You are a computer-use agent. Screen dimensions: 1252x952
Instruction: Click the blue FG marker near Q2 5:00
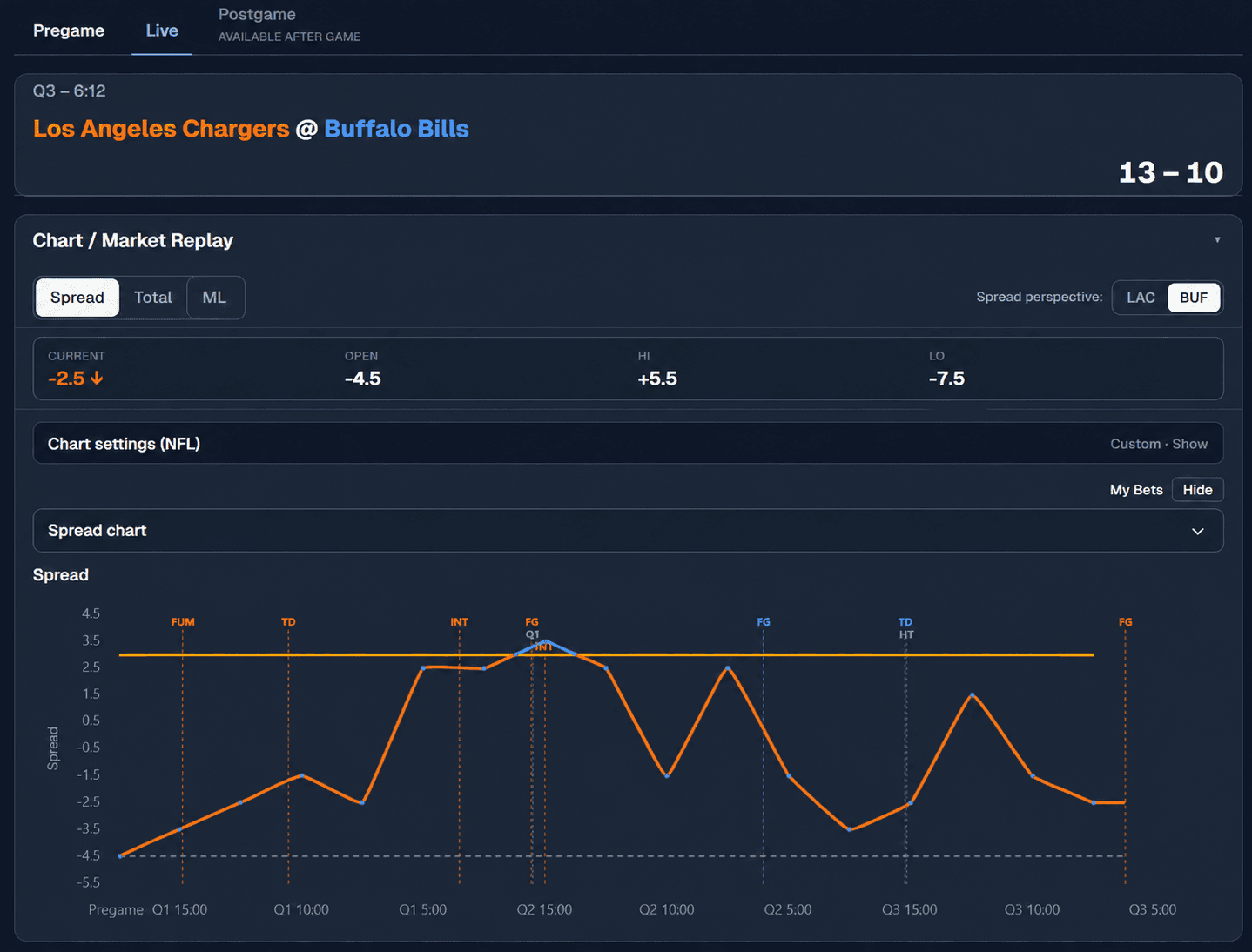(764, 622)
